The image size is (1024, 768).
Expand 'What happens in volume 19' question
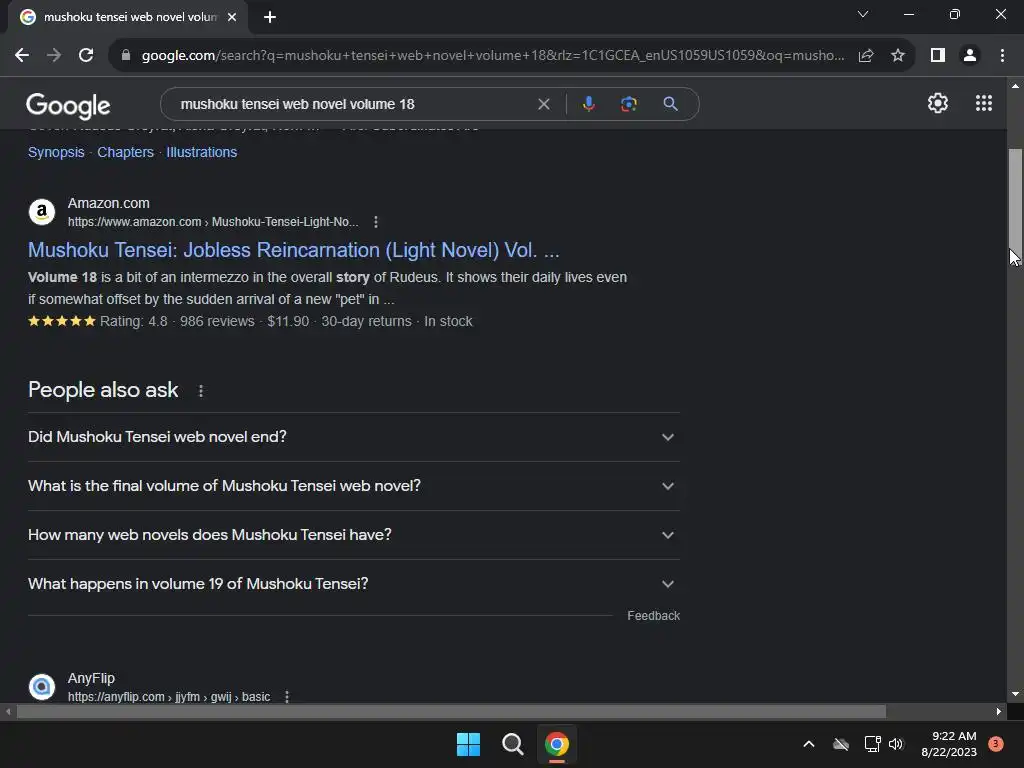point(354,584)
